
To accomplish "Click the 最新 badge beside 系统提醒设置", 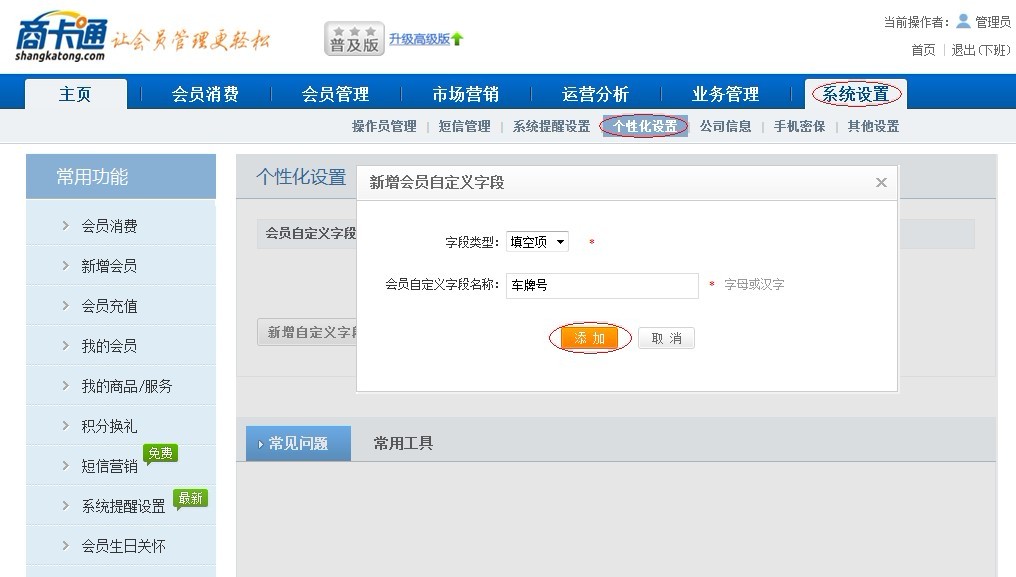I will 190,498.
